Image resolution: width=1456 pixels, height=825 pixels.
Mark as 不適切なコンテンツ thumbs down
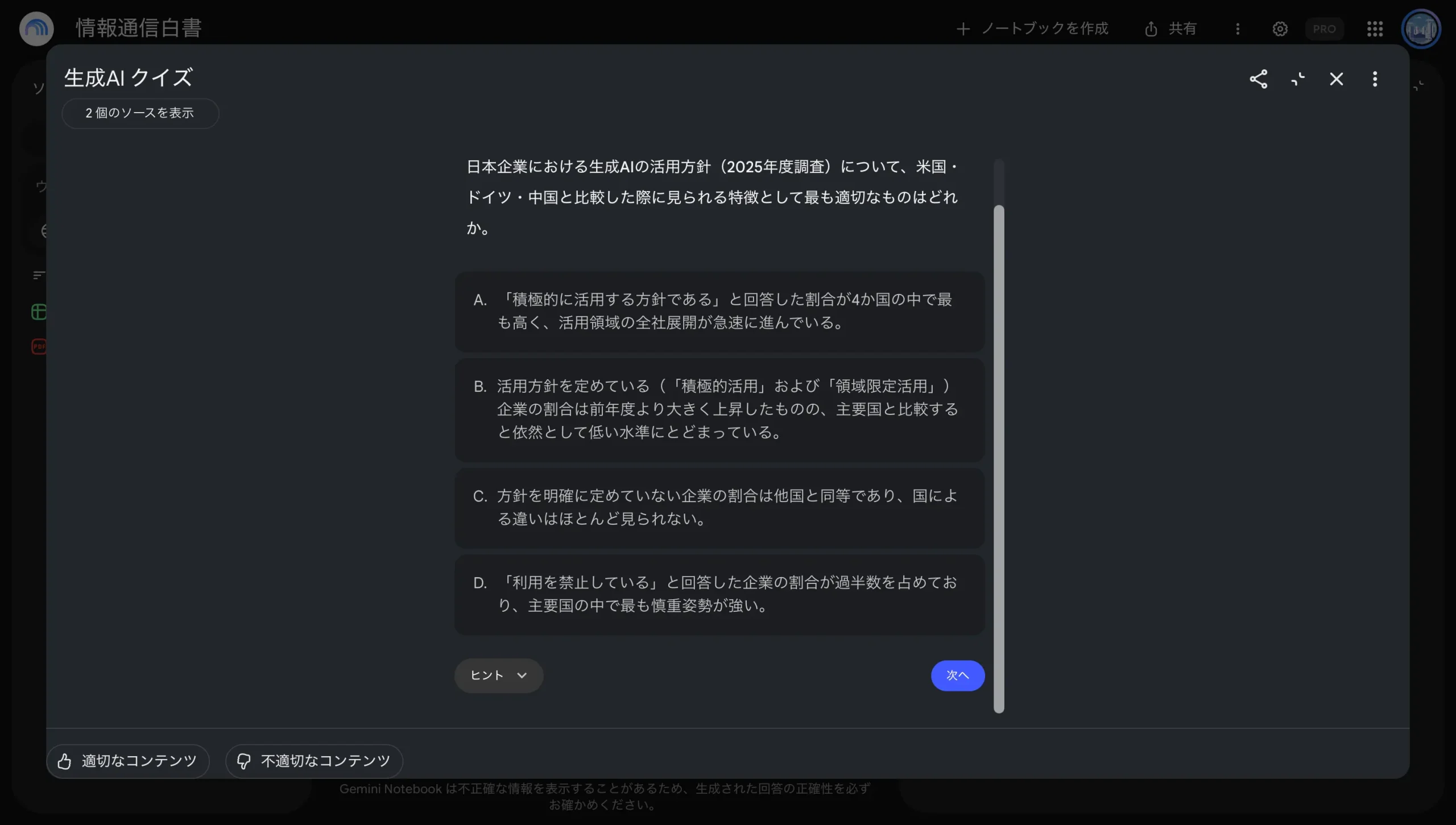coord(314,761)
